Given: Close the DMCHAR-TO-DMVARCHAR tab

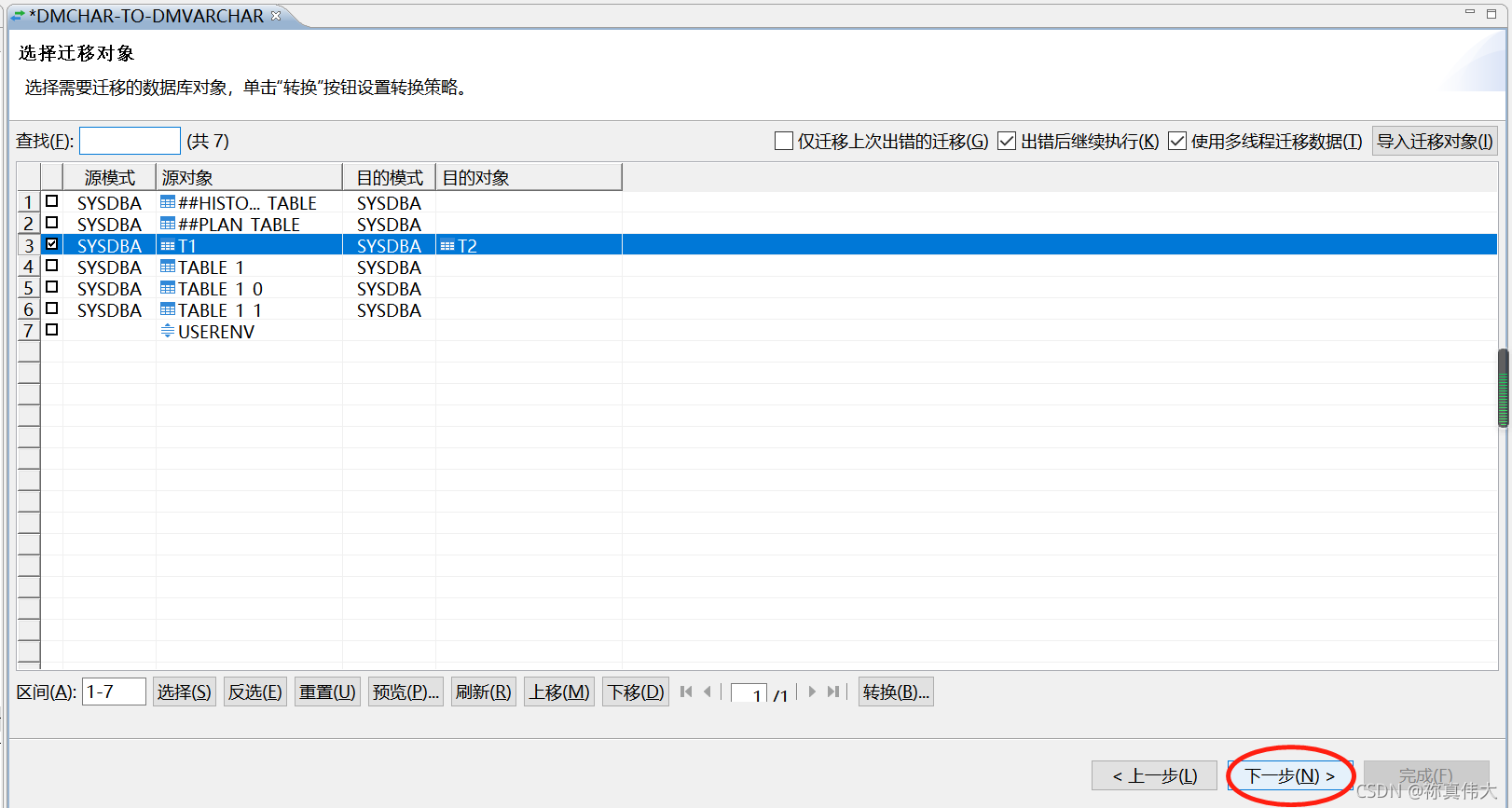Looking at the screenshot, I should [x=276, y=16].
